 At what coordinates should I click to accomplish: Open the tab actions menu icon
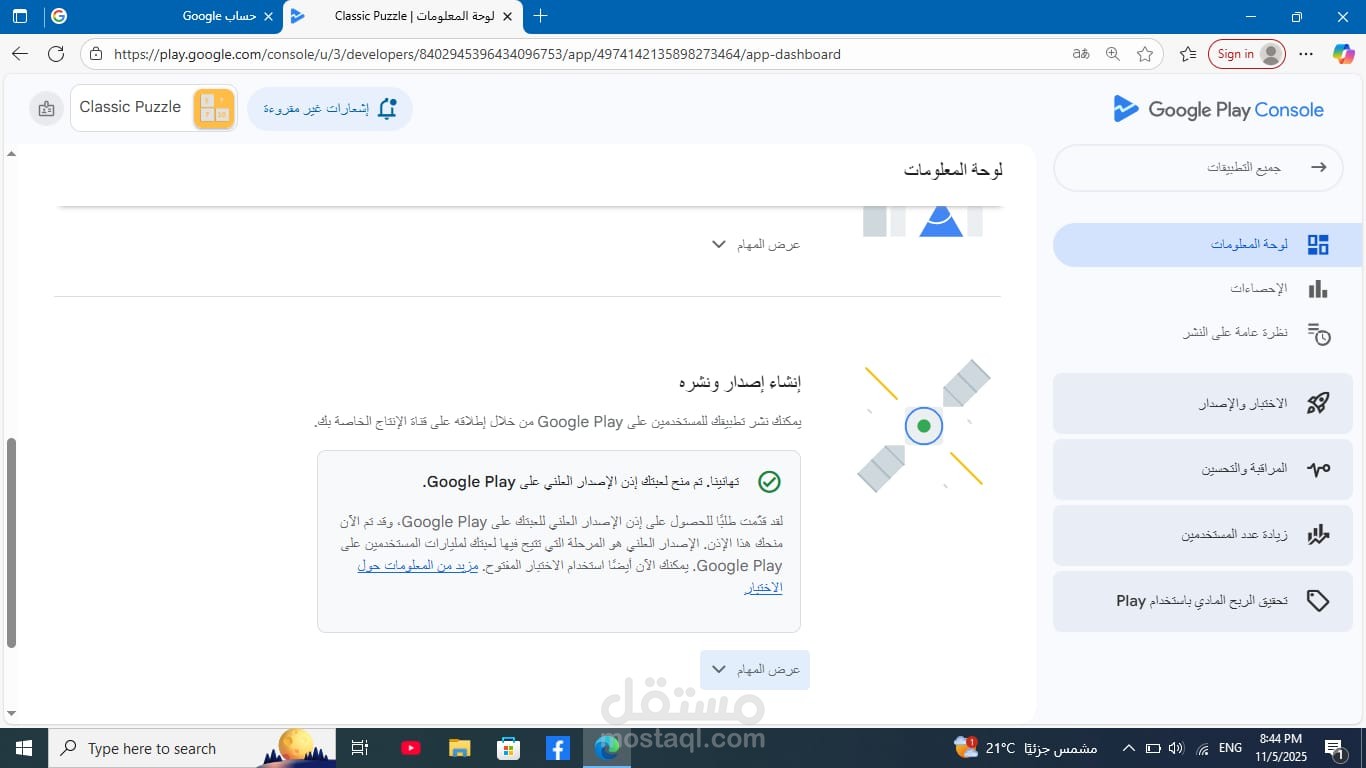pos(20,16)
